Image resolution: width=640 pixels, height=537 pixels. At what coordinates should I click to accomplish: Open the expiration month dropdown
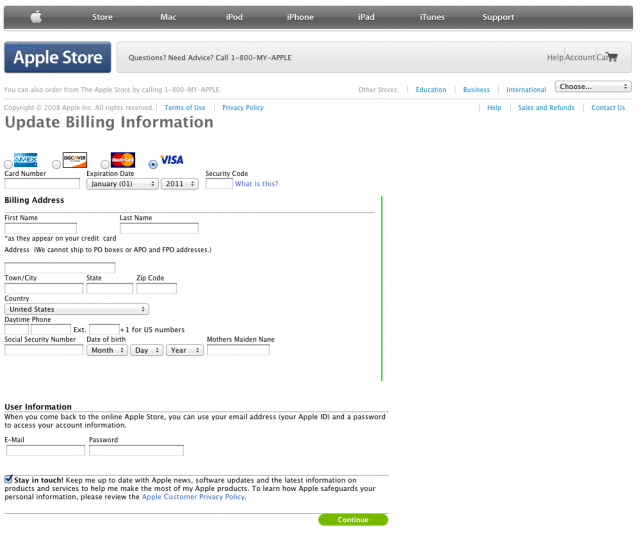point(122,184)
